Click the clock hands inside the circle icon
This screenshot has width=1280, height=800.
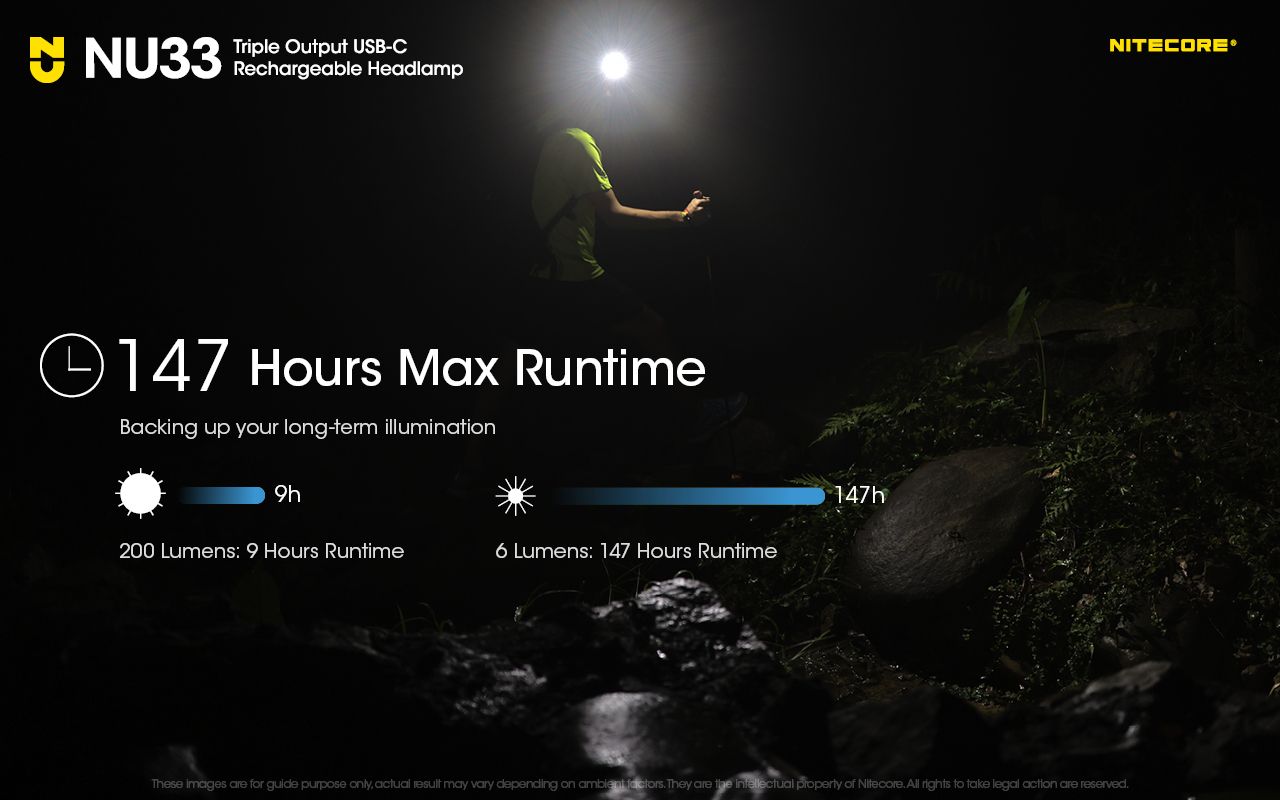(68, 364)
